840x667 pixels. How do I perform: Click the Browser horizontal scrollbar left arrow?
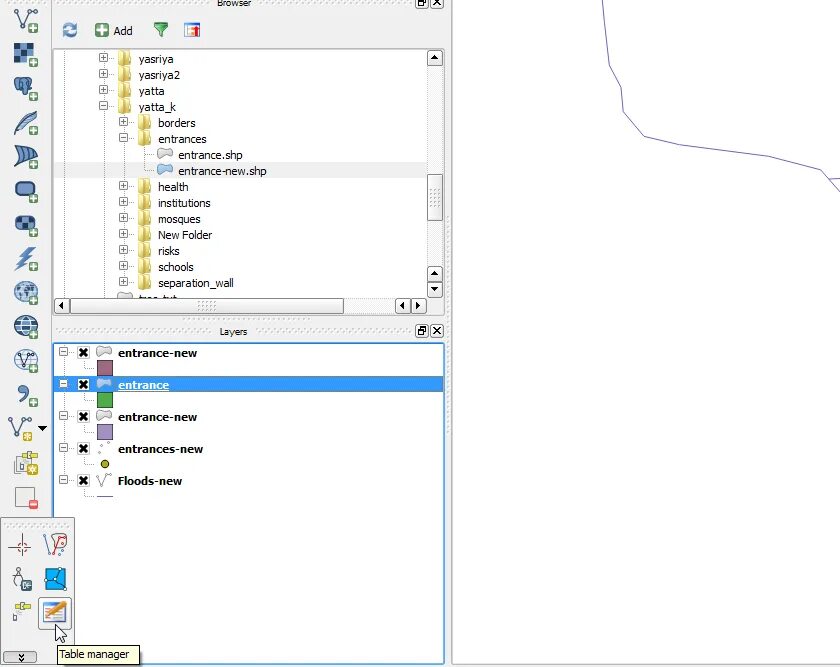point(61,306)
